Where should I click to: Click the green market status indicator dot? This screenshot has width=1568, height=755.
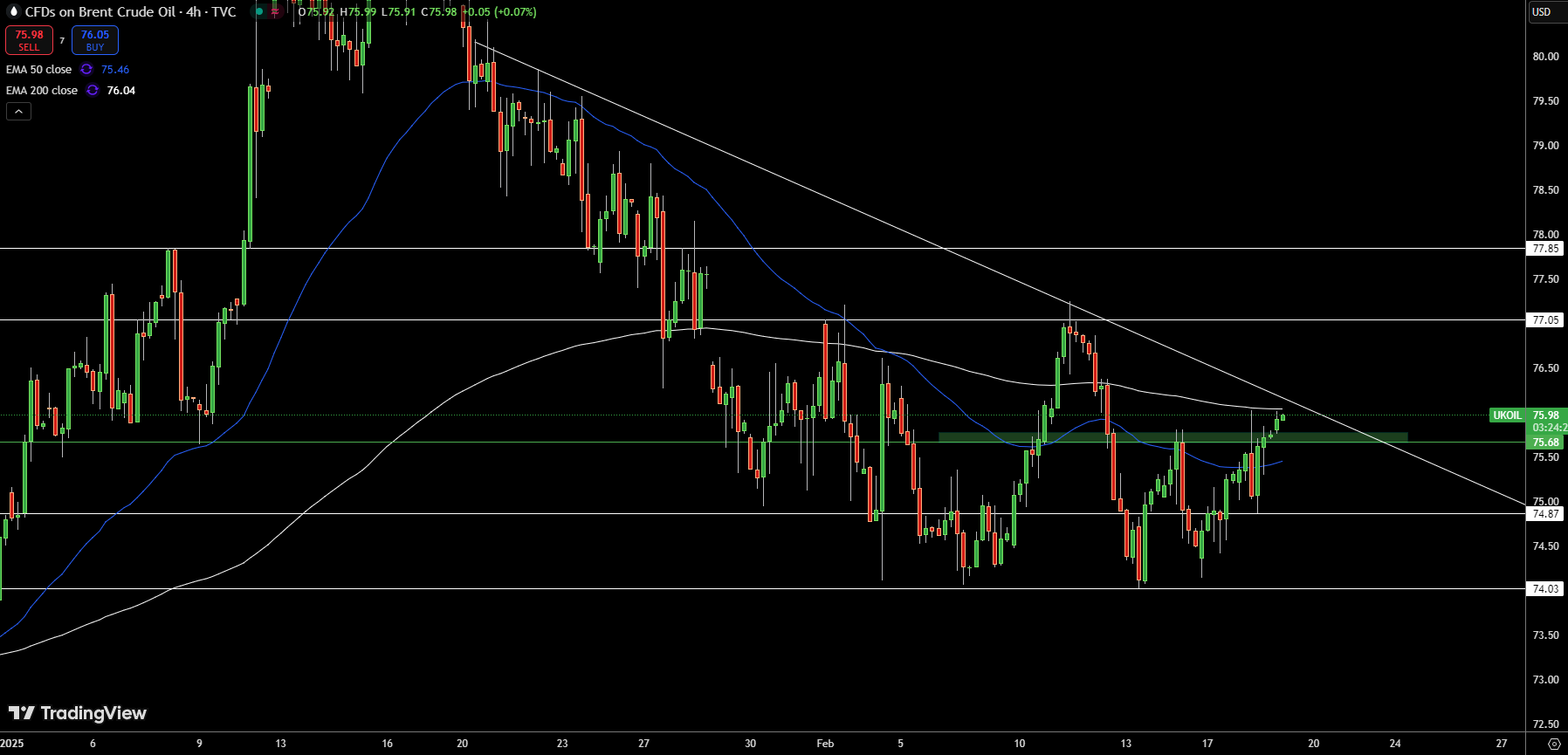point(259,11)
